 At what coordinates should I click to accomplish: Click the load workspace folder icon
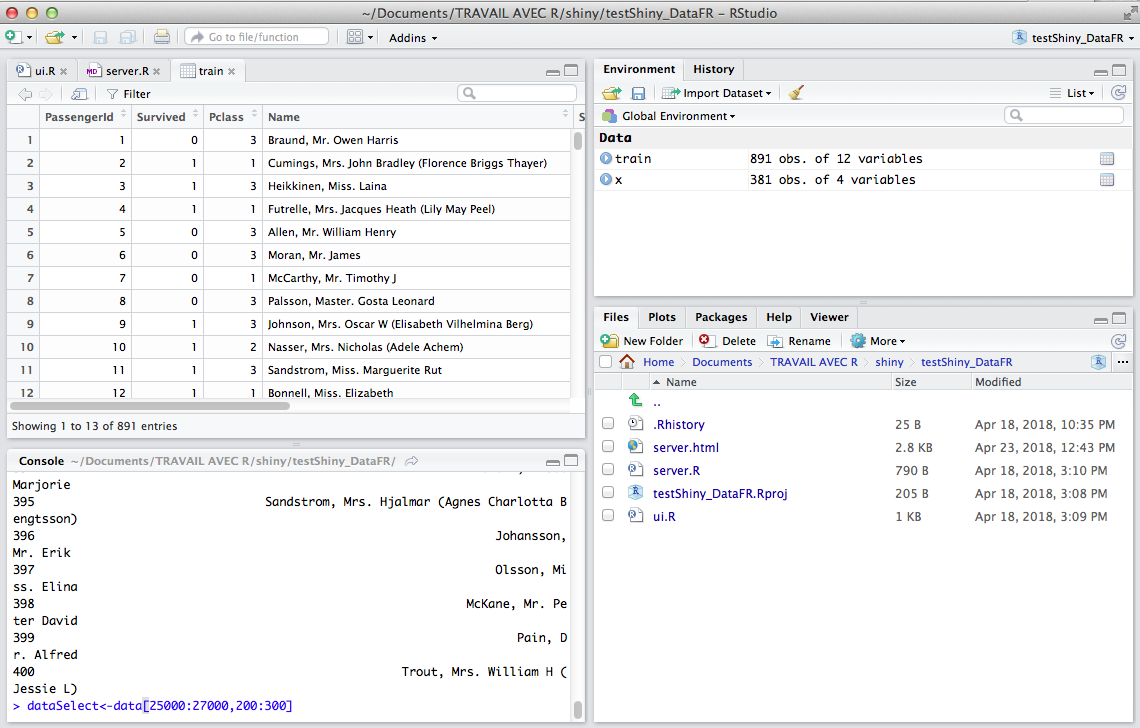pyautogui.click(x=612, y=93)
